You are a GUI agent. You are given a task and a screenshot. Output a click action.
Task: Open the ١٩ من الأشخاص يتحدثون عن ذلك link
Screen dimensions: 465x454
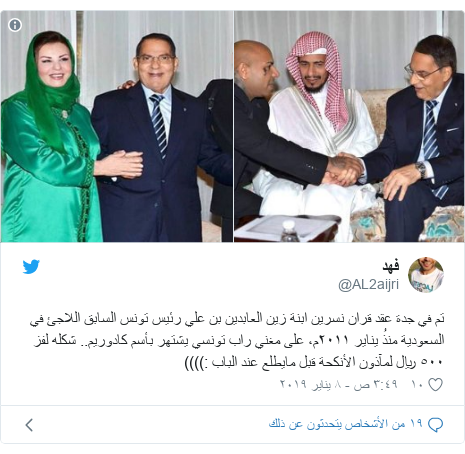pyautogui.click(x=346, y=424)
